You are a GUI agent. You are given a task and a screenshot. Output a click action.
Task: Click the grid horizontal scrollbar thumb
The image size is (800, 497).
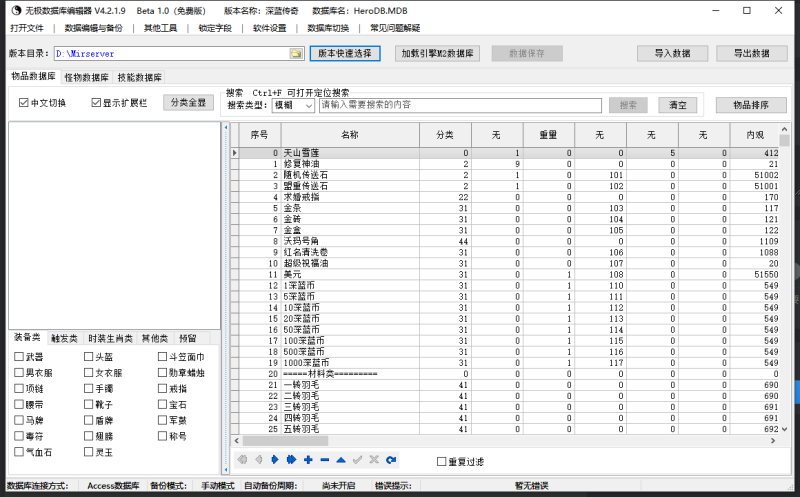coord(285,440)
